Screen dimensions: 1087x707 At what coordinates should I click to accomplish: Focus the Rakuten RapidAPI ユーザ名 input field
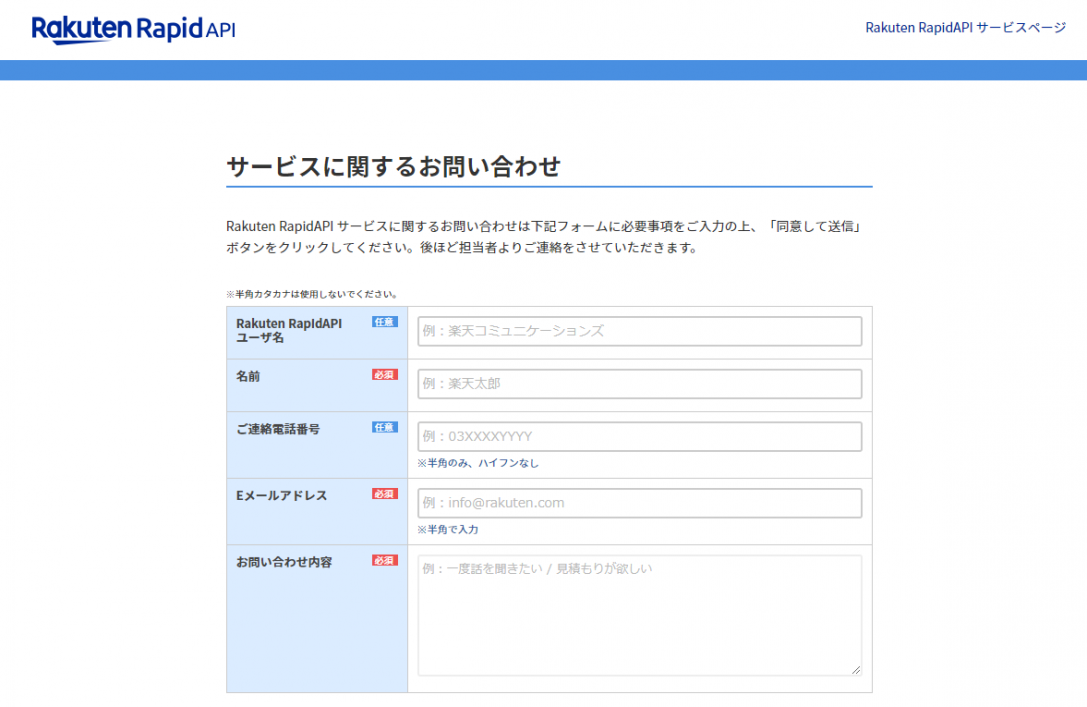pyautogui.click(x=639, y=331)
